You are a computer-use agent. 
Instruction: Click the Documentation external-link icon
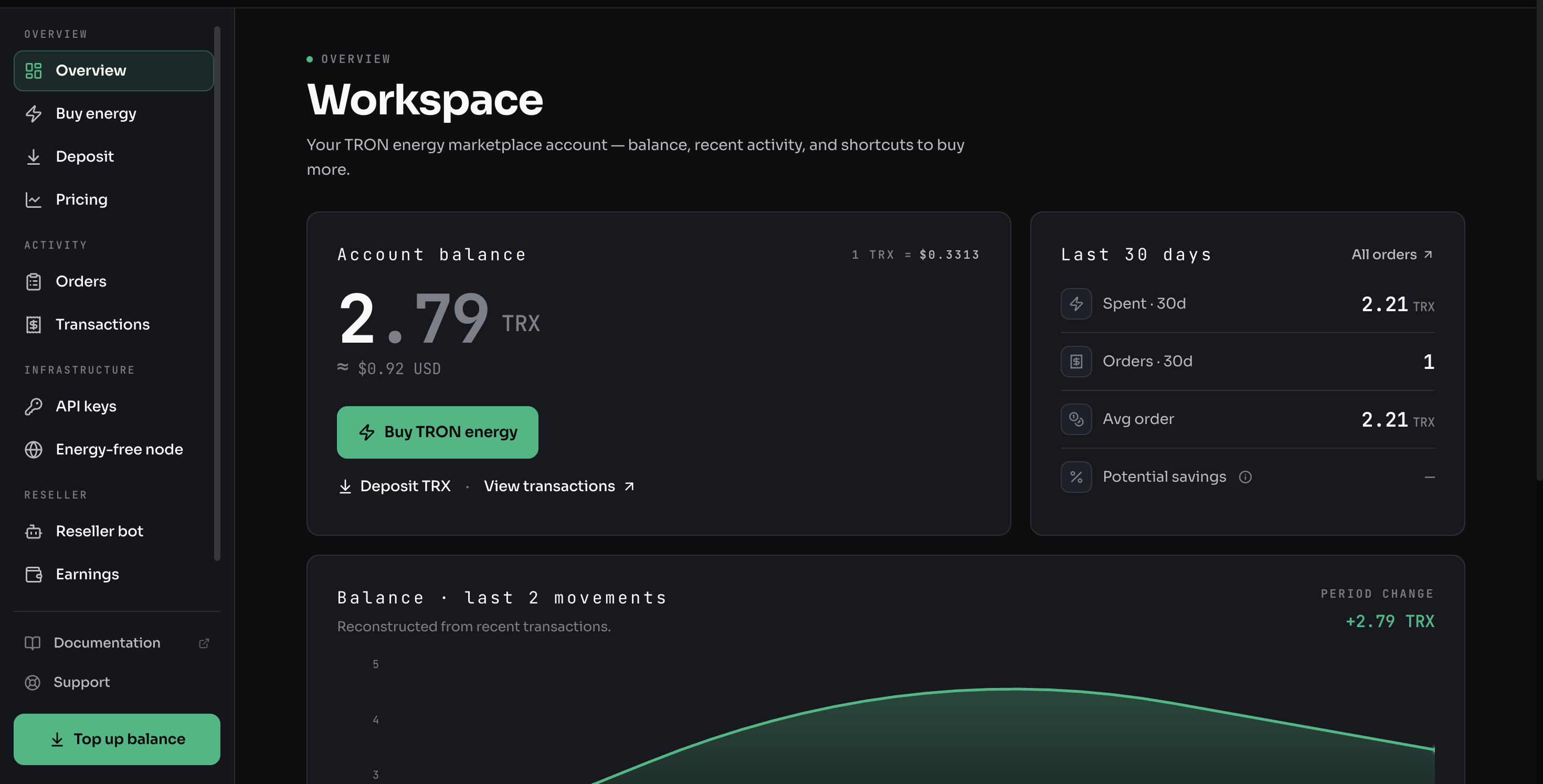pos(204,643)
